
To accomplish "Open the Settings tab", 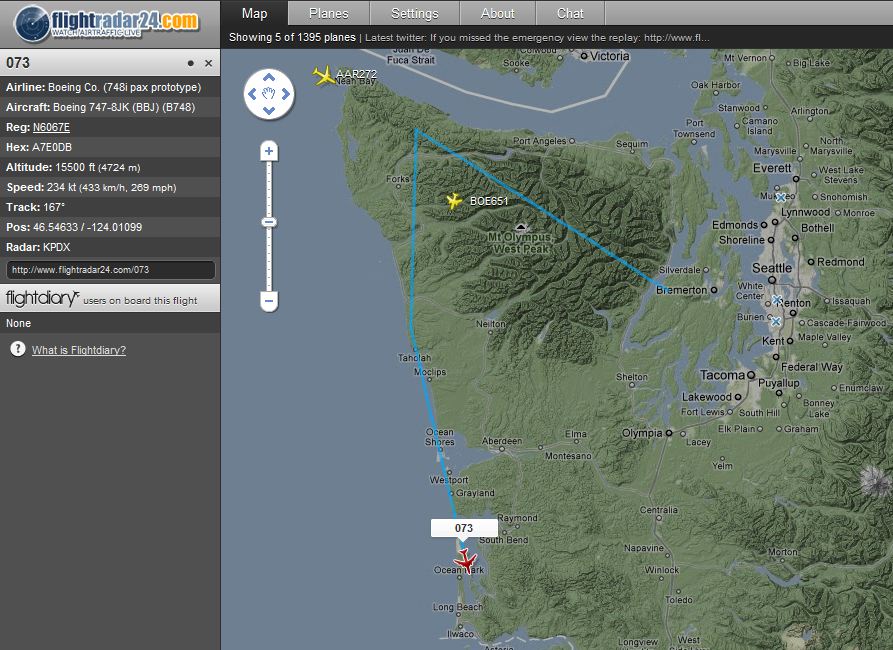I will pos(414,13).
